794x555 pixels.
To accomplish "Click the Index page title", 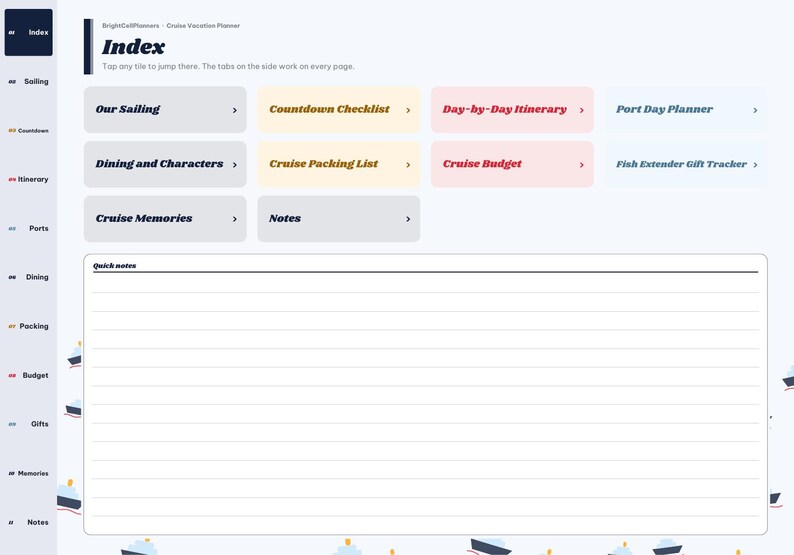I will tap(133, 47).
